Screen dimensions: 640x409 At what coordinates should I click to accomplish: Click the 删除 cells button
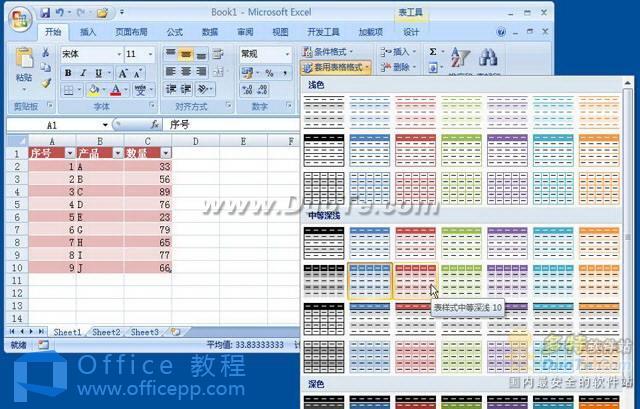pyautogui.click(x=397, y=67)
